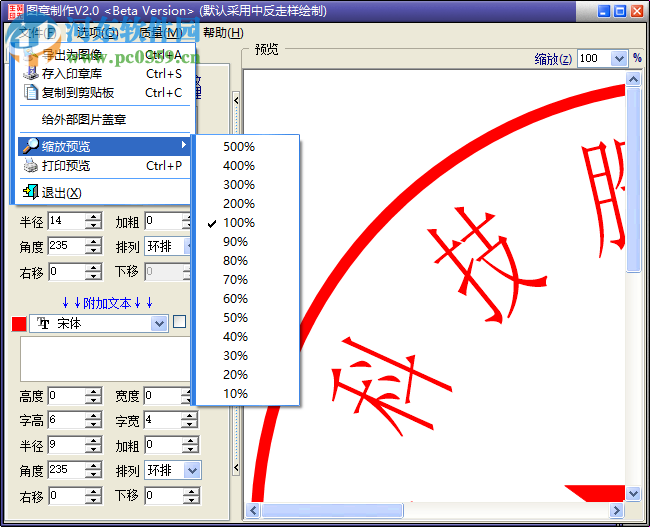Click the TT font icon beside 宋体
650x527 pixels.
point(43,323)
